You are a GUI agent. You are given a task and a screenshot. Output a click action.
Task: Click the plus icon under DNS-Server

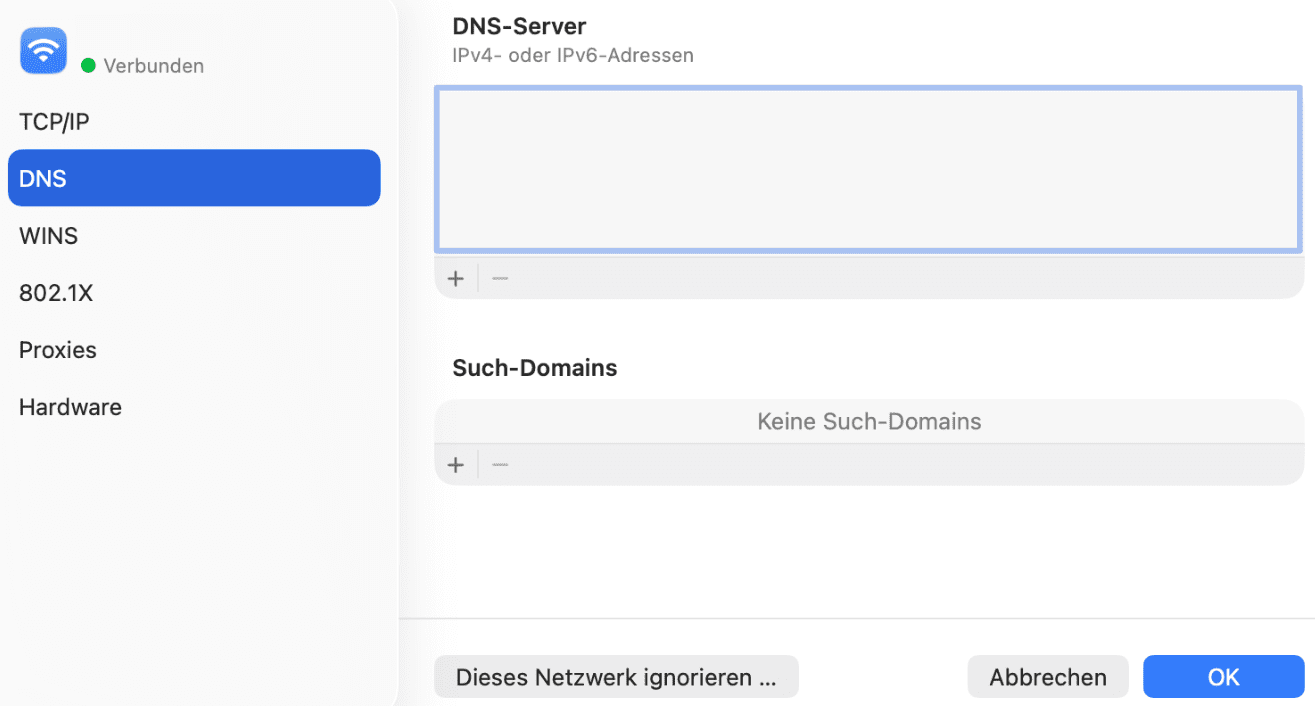[456, 278]
